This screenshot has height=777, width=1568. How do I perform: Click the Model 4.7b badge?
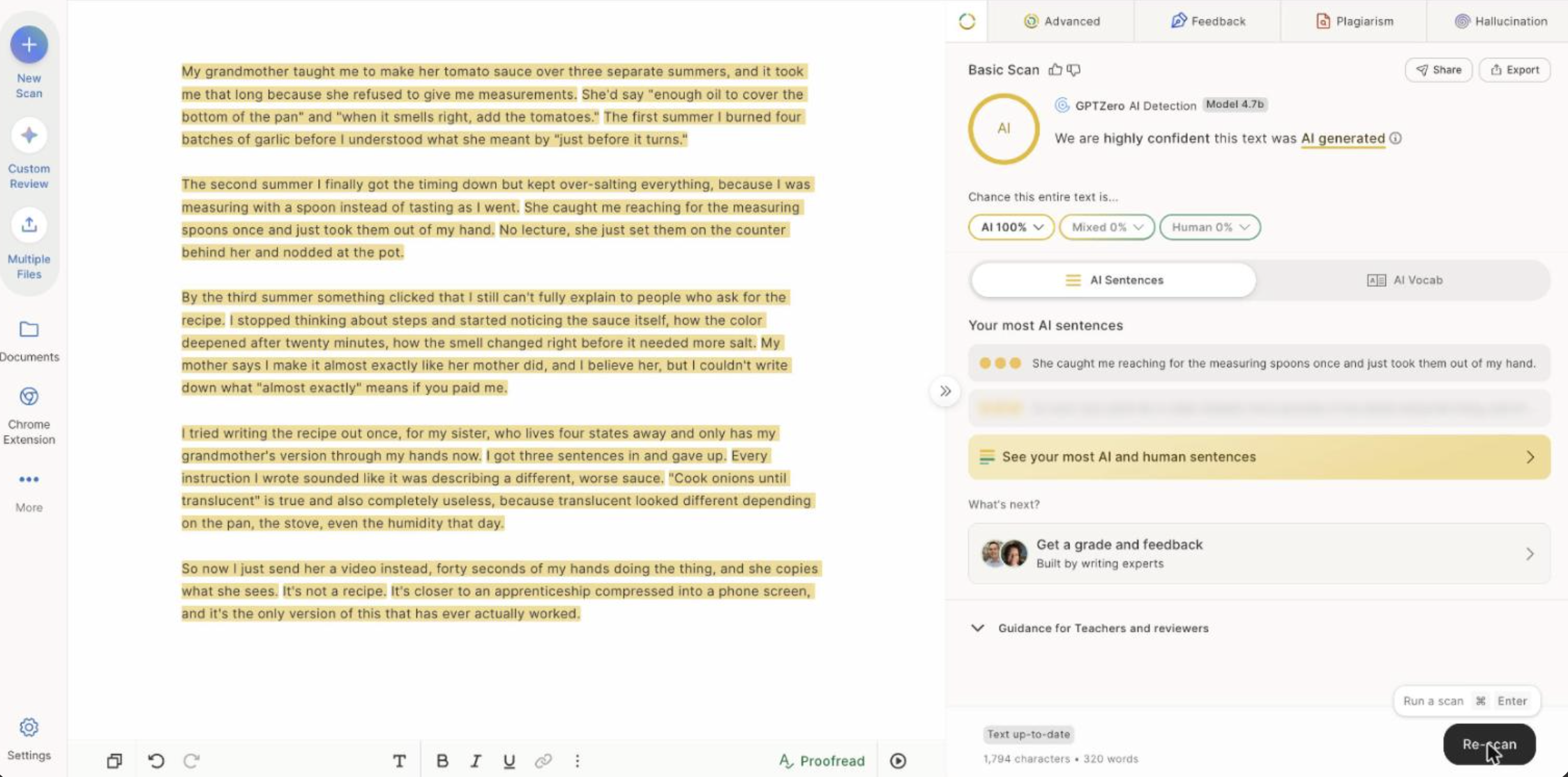1235,105
